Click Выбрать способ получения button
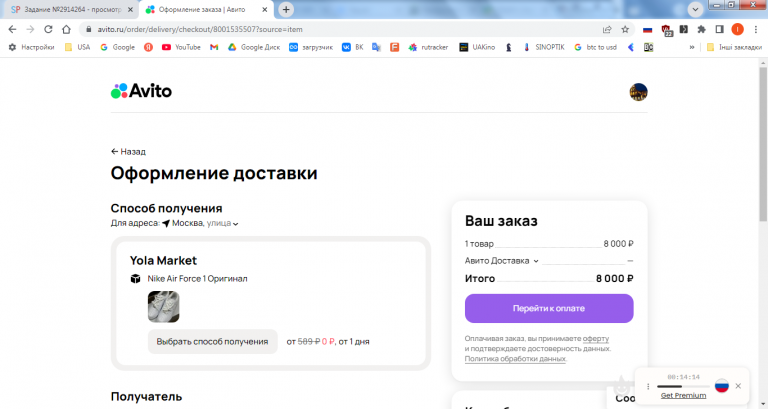The width and height of the screenshot is (768, 409). coord(213,341)
